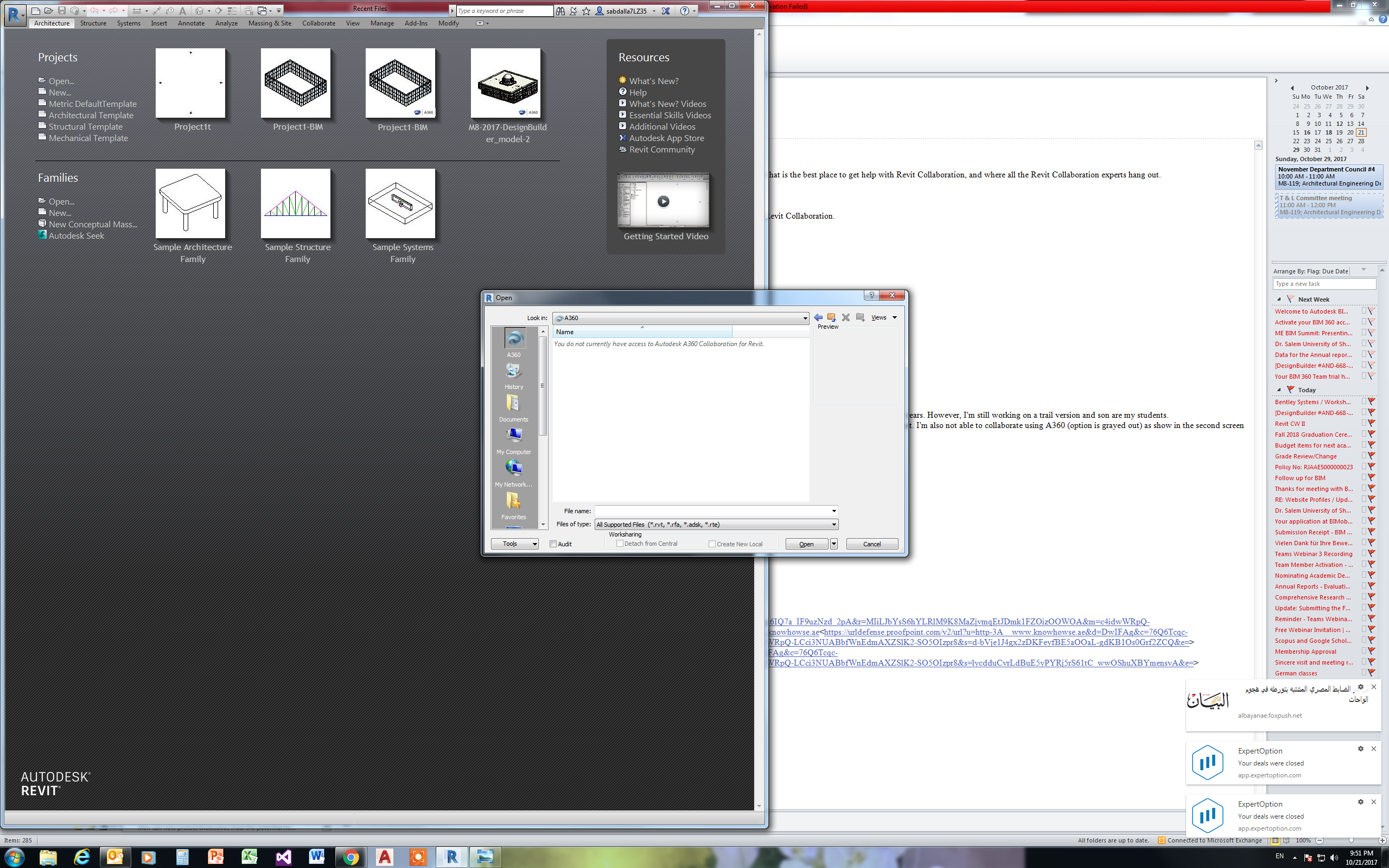Open the M8-2017-DesignBuilder_model-2 project thumbnail
This screenshot has height=868, width=1389.
pyautogui.click(x=506, y=84)
